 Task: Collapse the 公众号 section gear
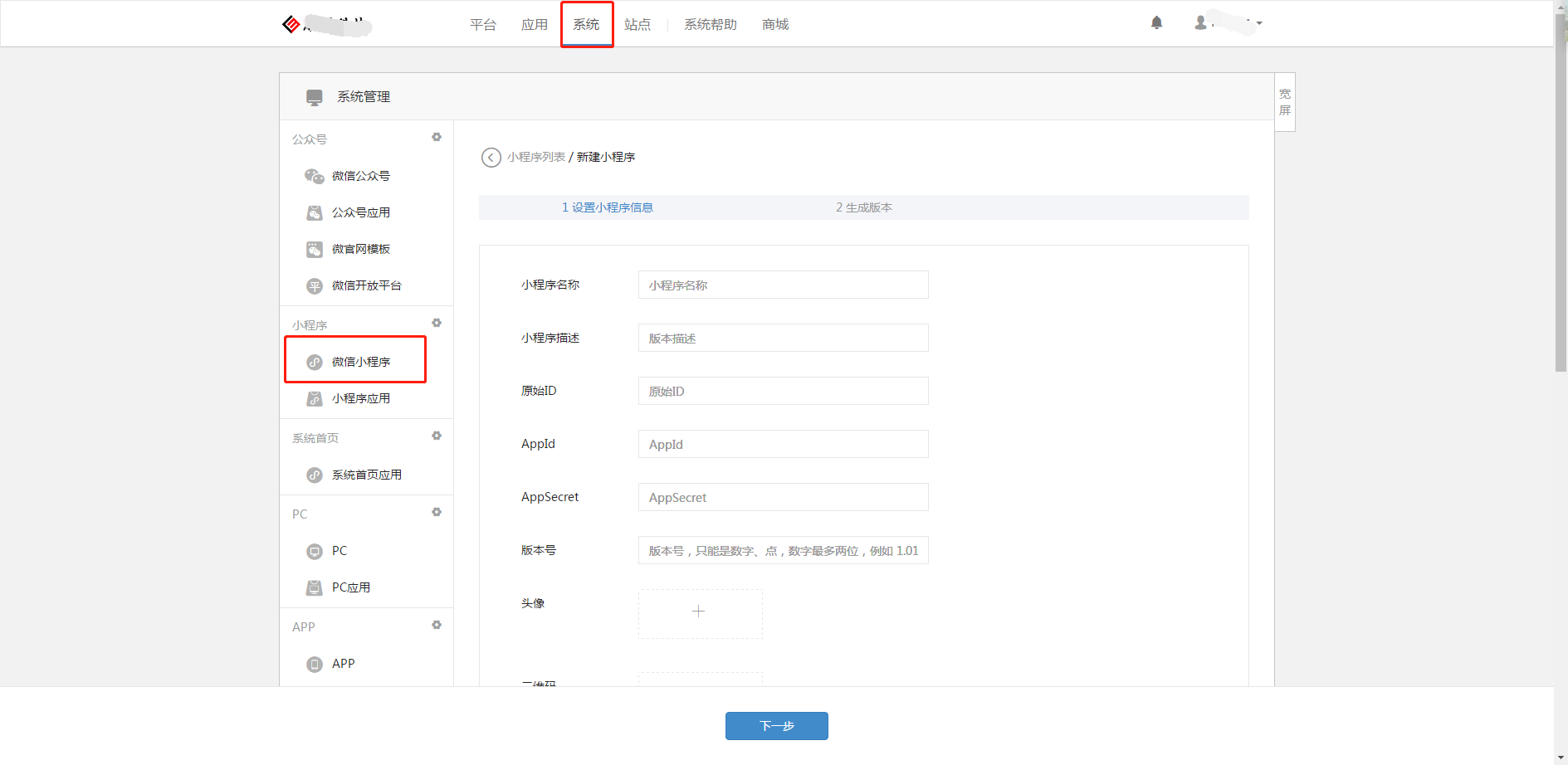(437, 137)
